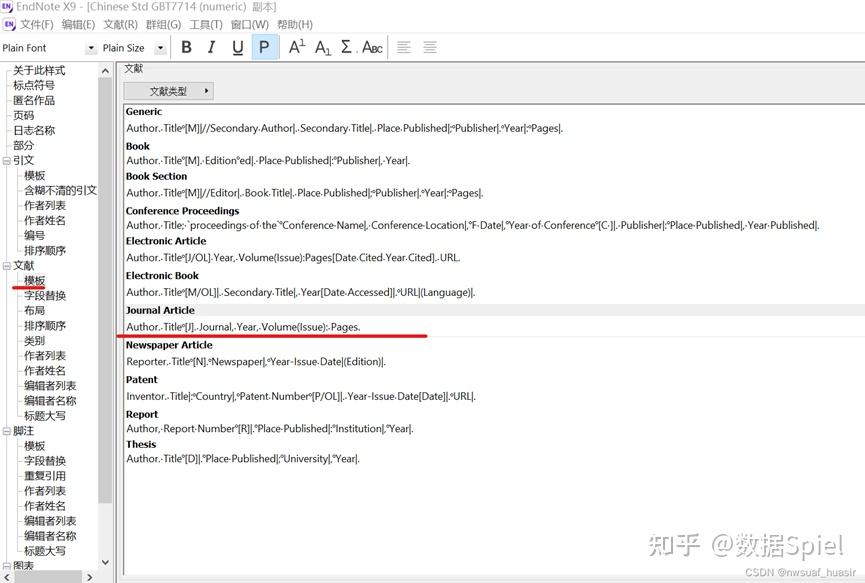Viewport: 865px width, 583px height.
Task: Collapse the 脚注 tree section
Action: [x=7, y=430]
